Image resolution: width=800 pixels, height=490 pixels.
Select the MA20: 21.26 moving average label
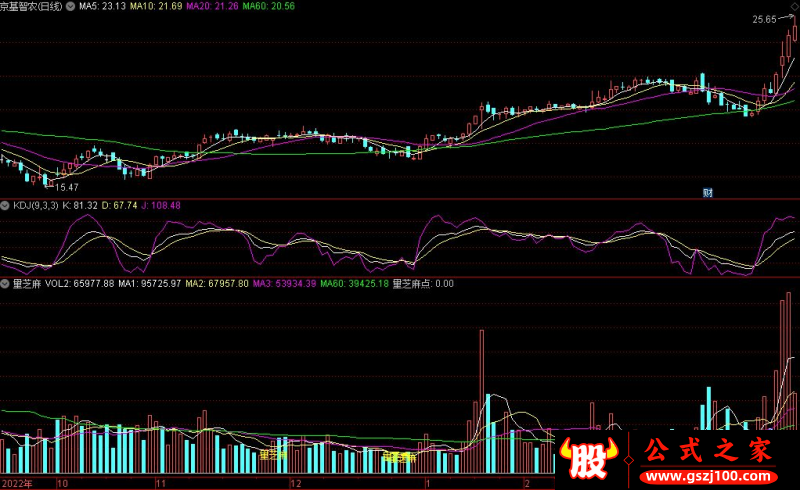click(x=212, y=6)
